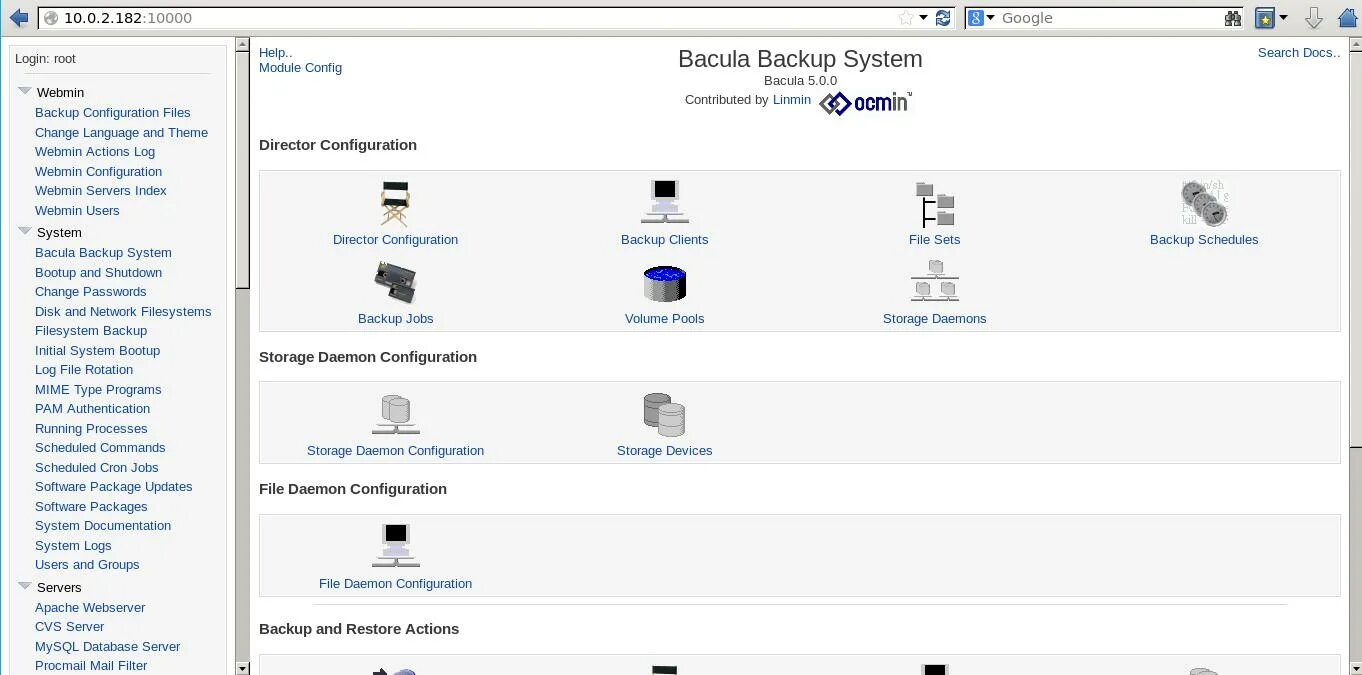Image resolution: width=1362 pixels, height=675 pixels.
Task: Click the Backup Jobs text link
Action: [x=396, y=319]
